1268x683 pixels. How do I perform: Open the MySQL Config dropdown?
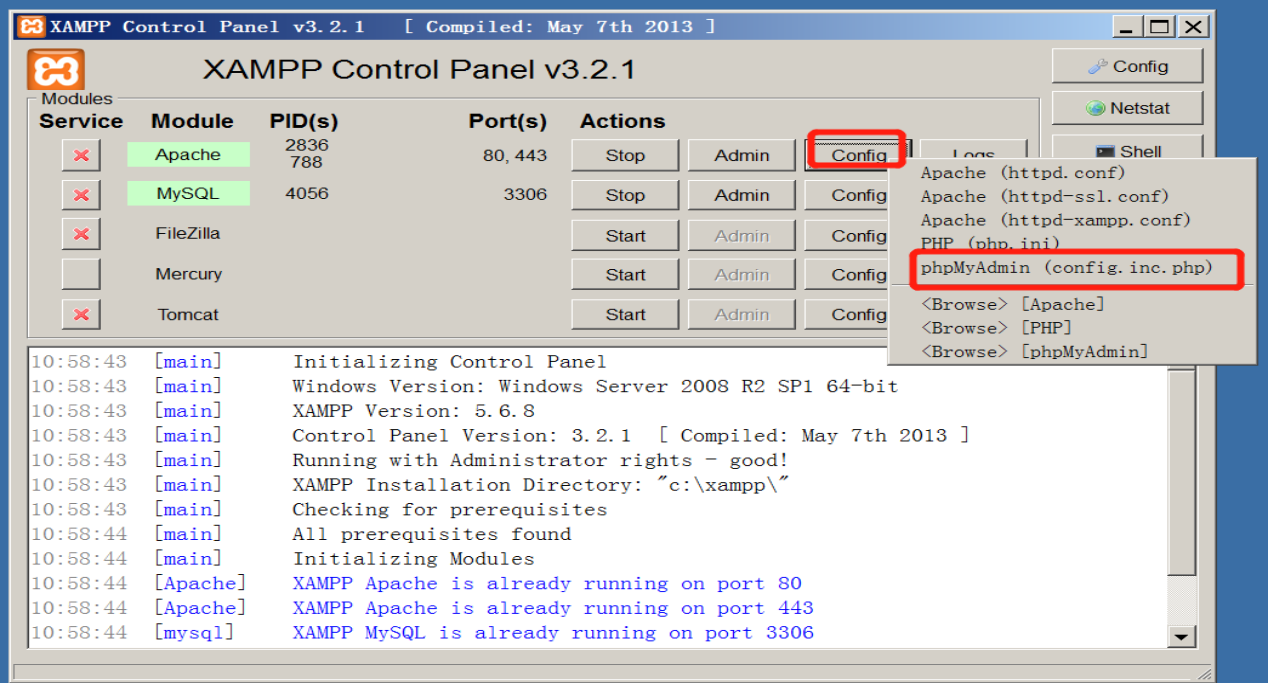[847, 195]
